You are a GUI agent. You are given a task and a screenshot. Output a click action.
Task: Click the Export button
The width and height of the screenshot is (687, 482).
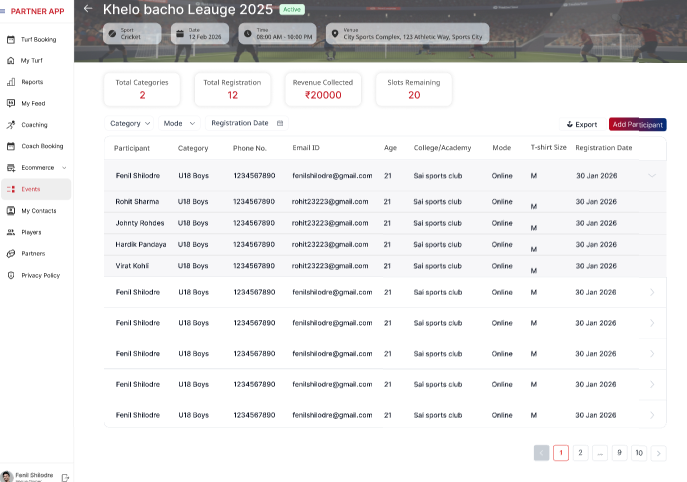(582, 124)
